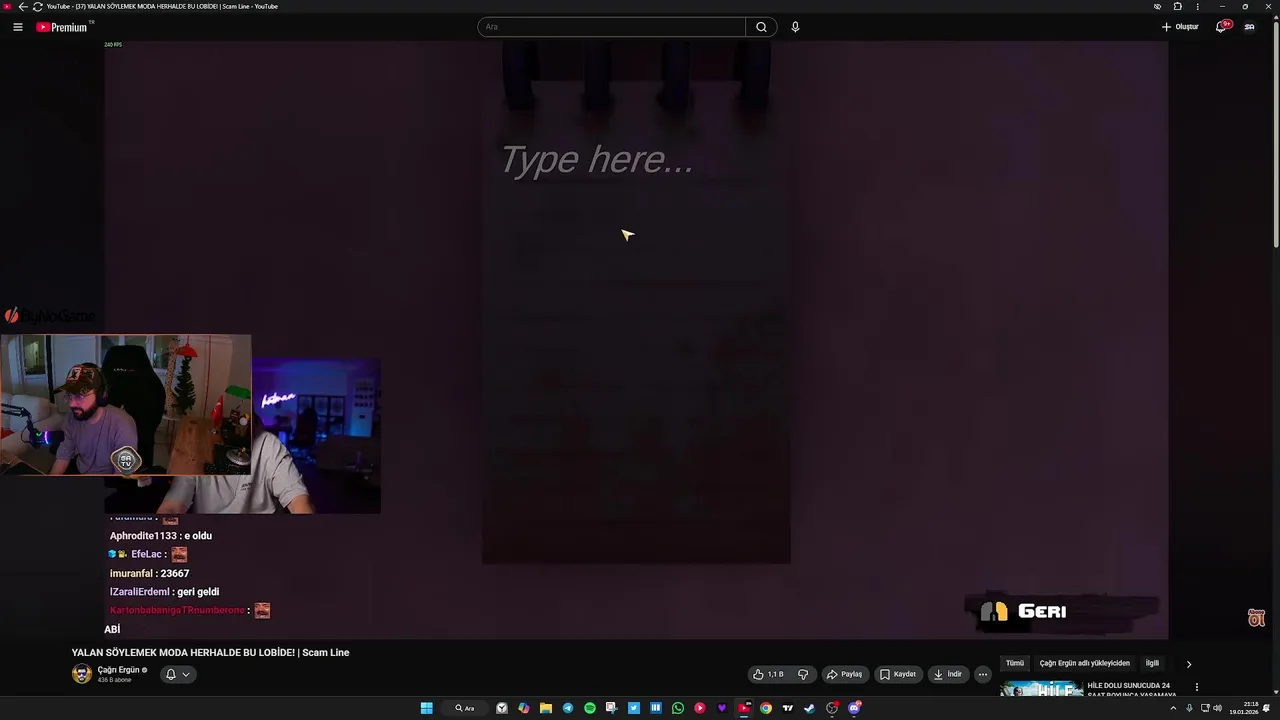Open the notifications bell with 9+ badge
Screen dimensions: 1280x720
(1221, 27)
